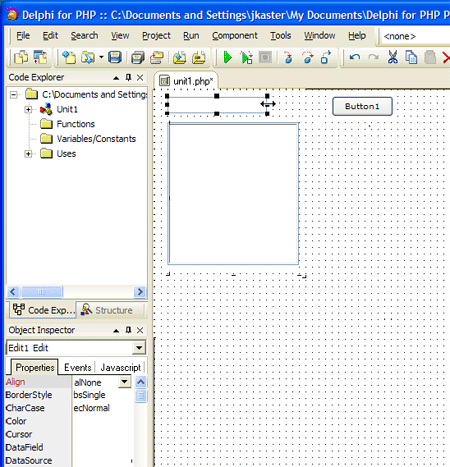Click the Run Until Return debug icon

326,58
